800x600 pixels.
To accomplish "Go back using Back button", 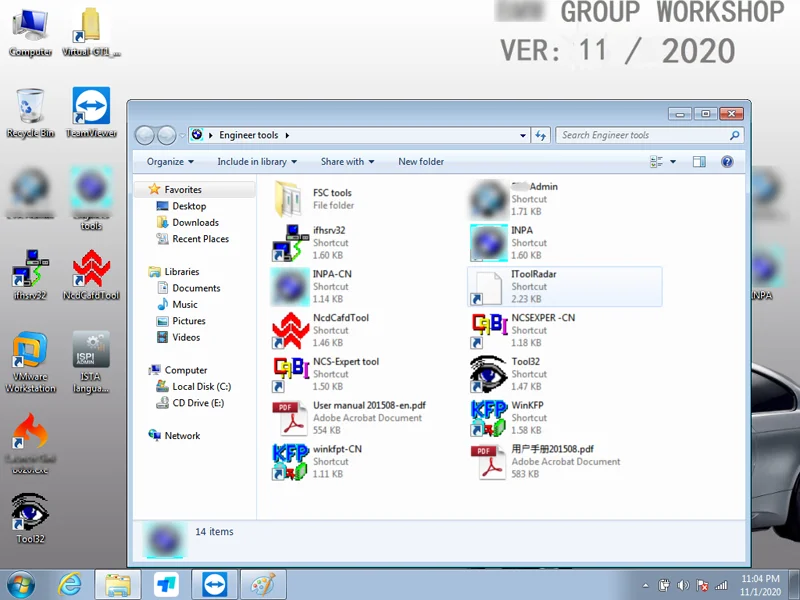I will click(145, 135).
